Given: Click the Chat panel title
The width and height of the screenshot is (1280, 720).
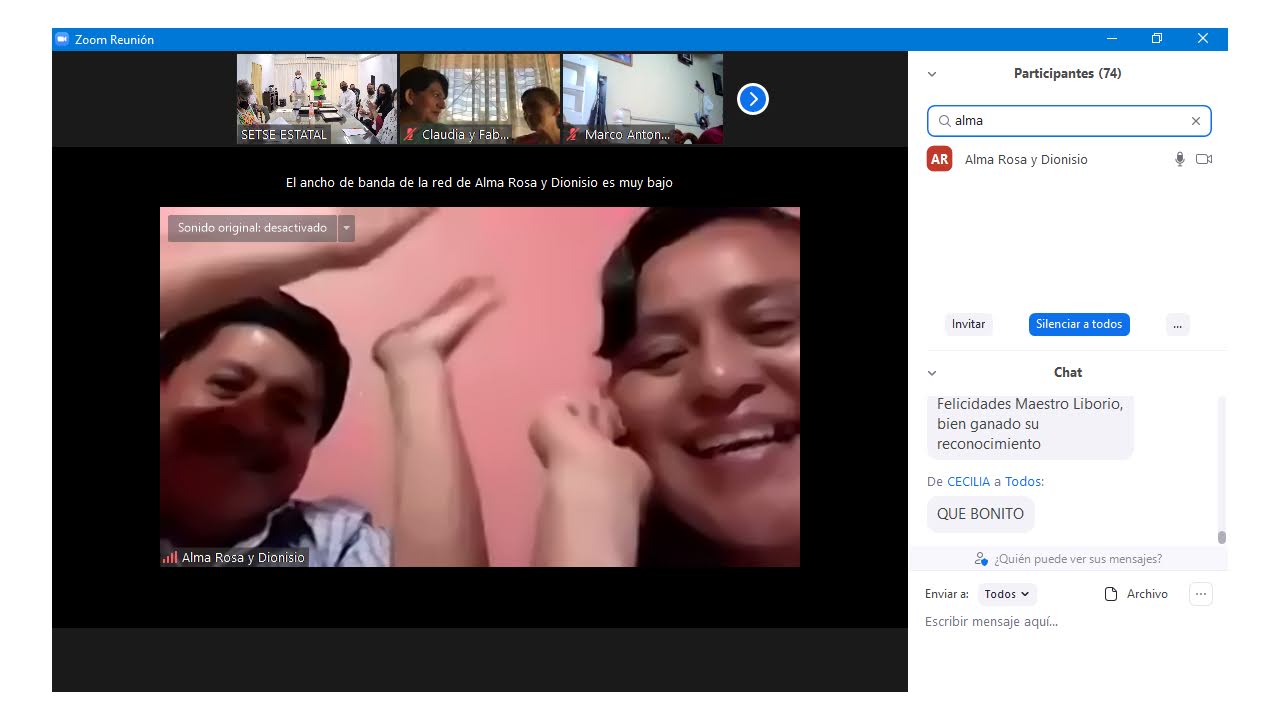Looking at the screenshot, I should [x=1067, y=373].
